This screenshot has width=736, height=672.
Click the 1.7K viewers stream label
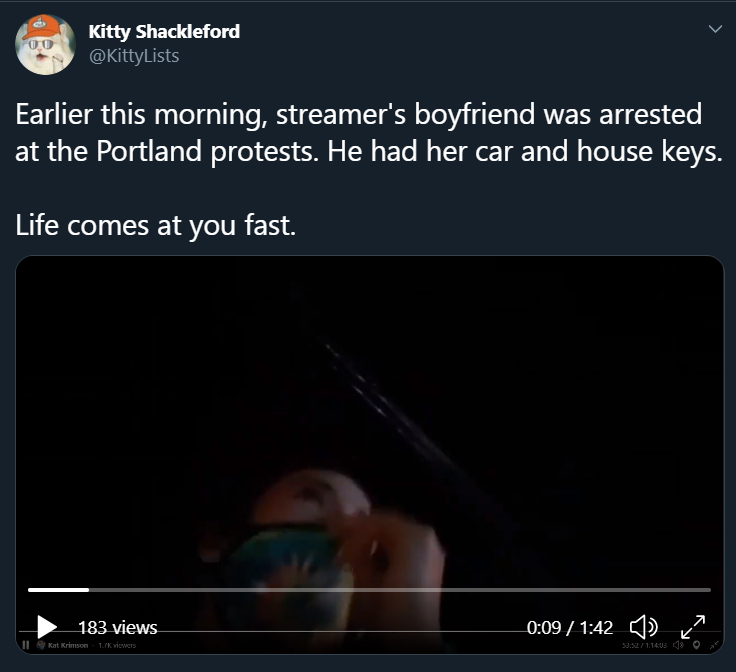coord(117,645)
